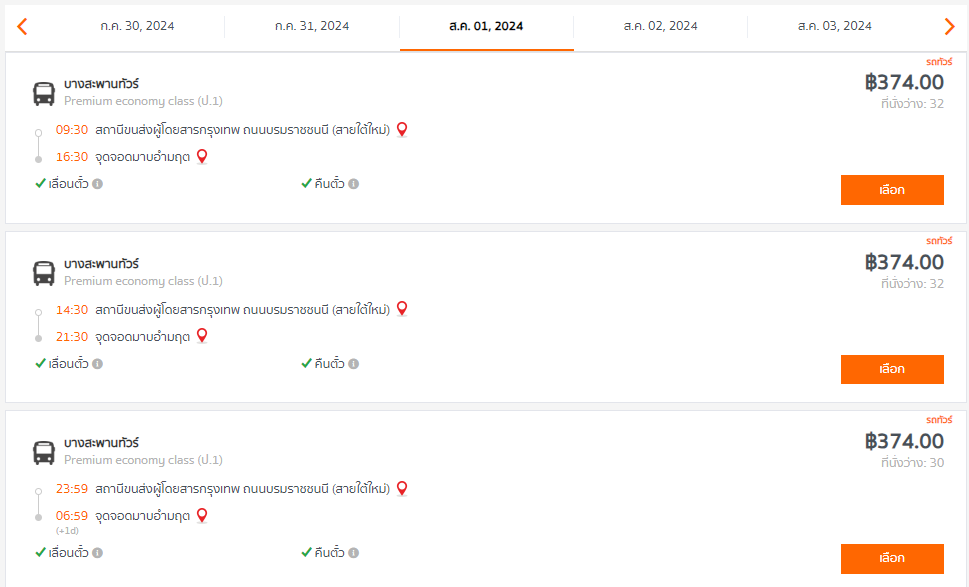Image resolution: width=969 pixels, height=587 pixels.
Task: Open map pin for 23:59 departure station
Action: [402, 489]
